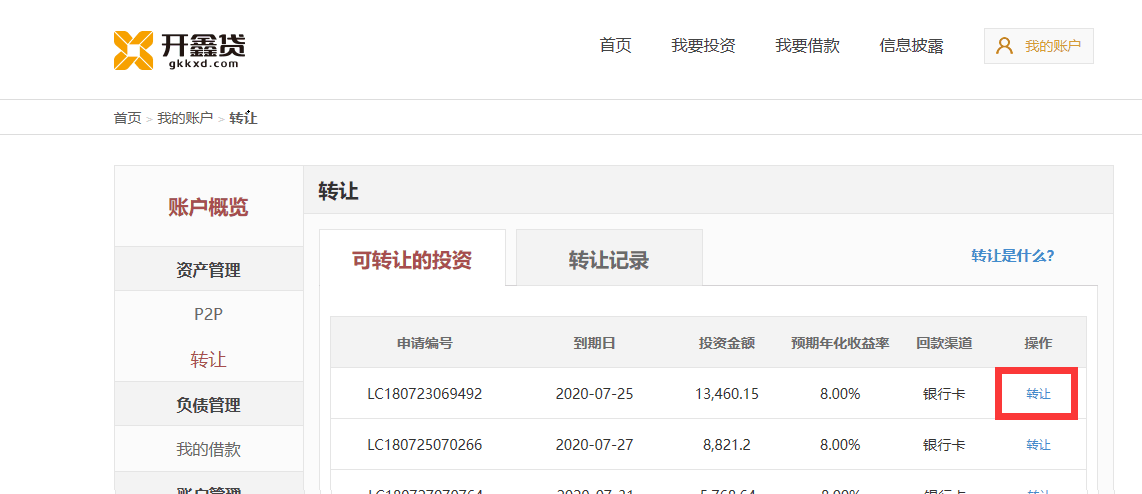Expand the 负债管理 sidebar section
The image size is (1142, 494).
click(208, 405)
